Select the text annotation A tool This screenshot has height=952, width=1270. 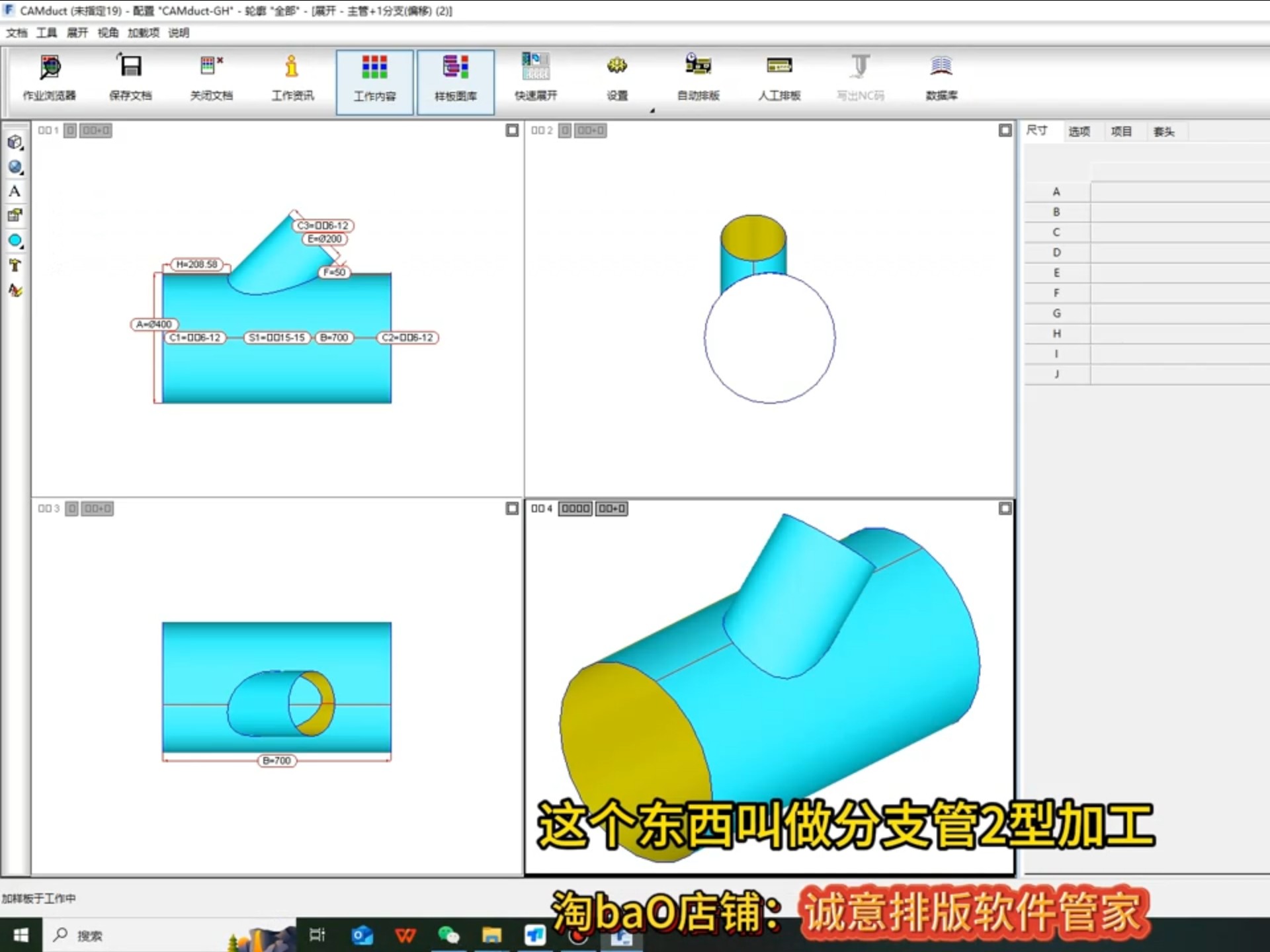pos(15,191)
